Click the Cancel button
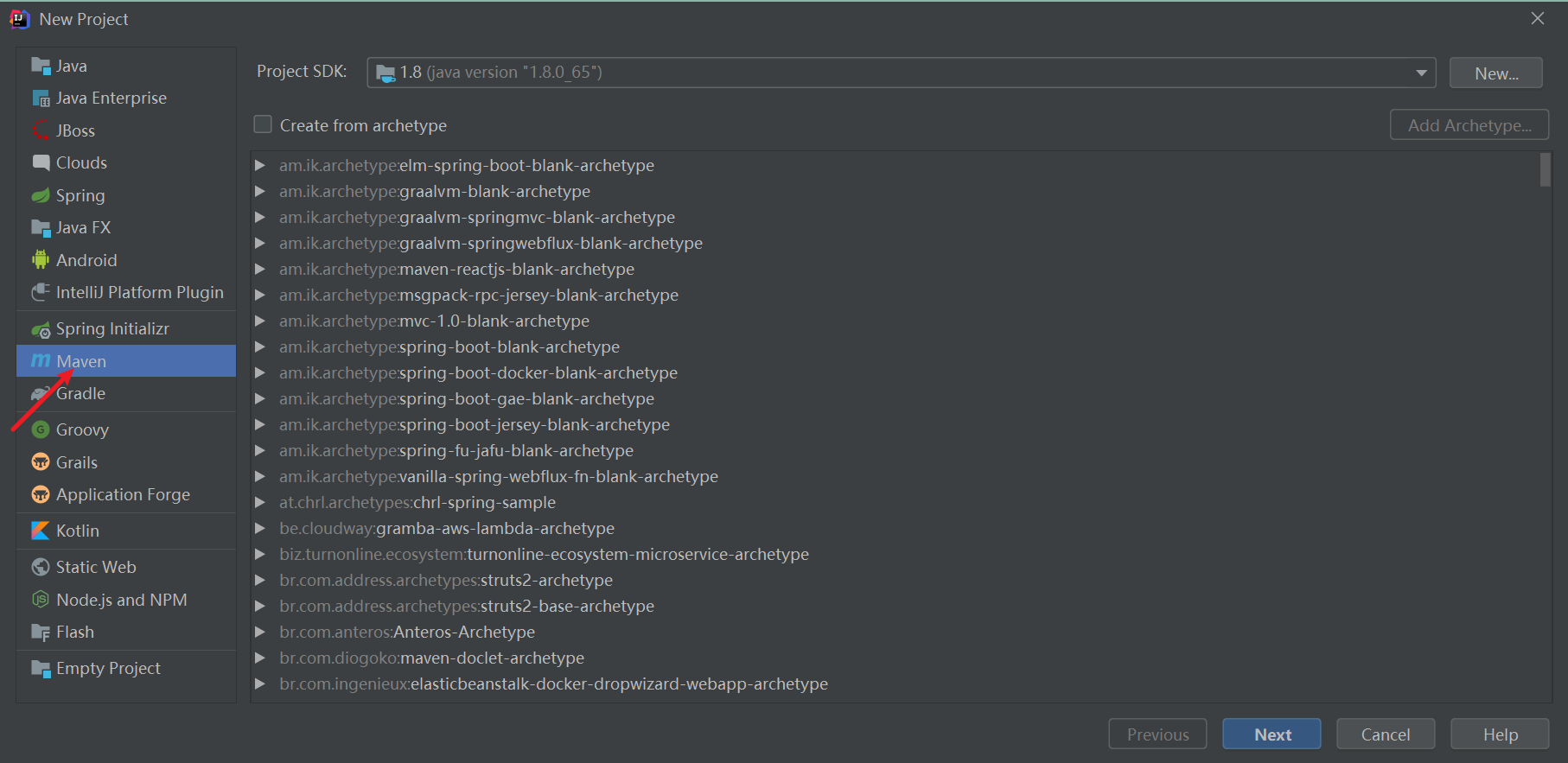Image resolution: width=1568 pixels, height=763 pixels. [1386, 734]
